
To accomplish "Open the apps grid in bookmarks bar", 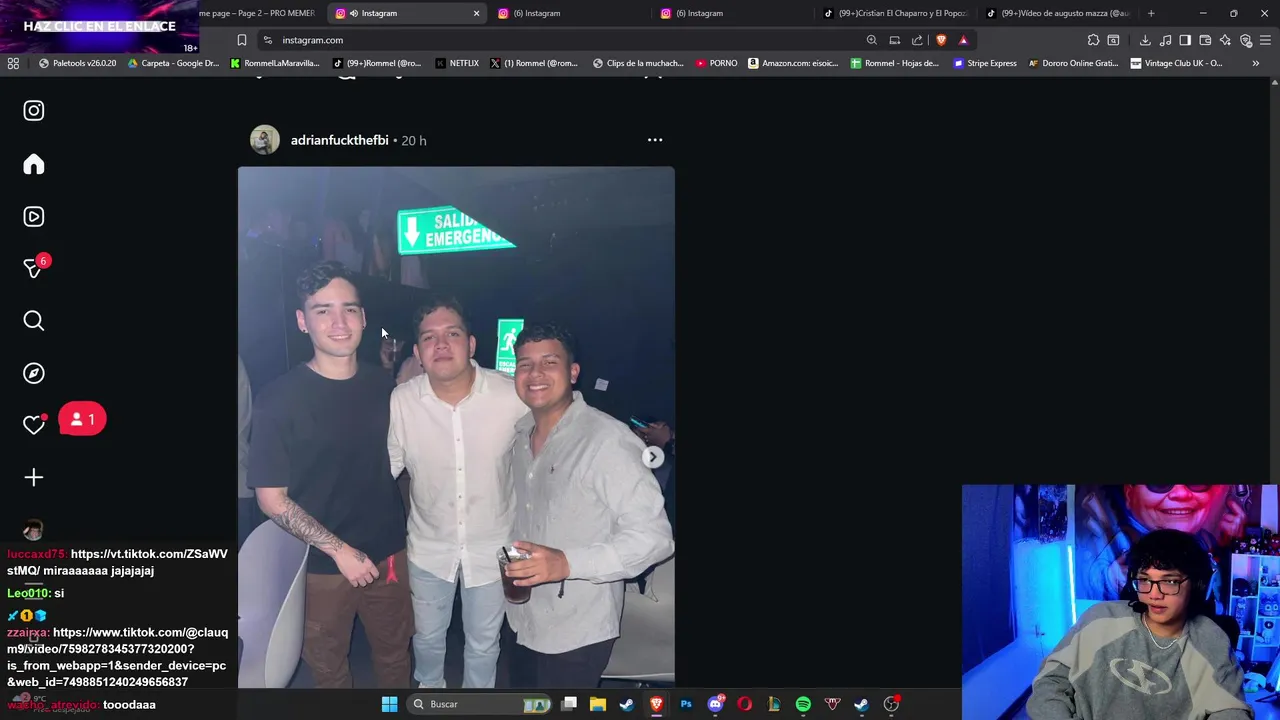I will (13, 63).
